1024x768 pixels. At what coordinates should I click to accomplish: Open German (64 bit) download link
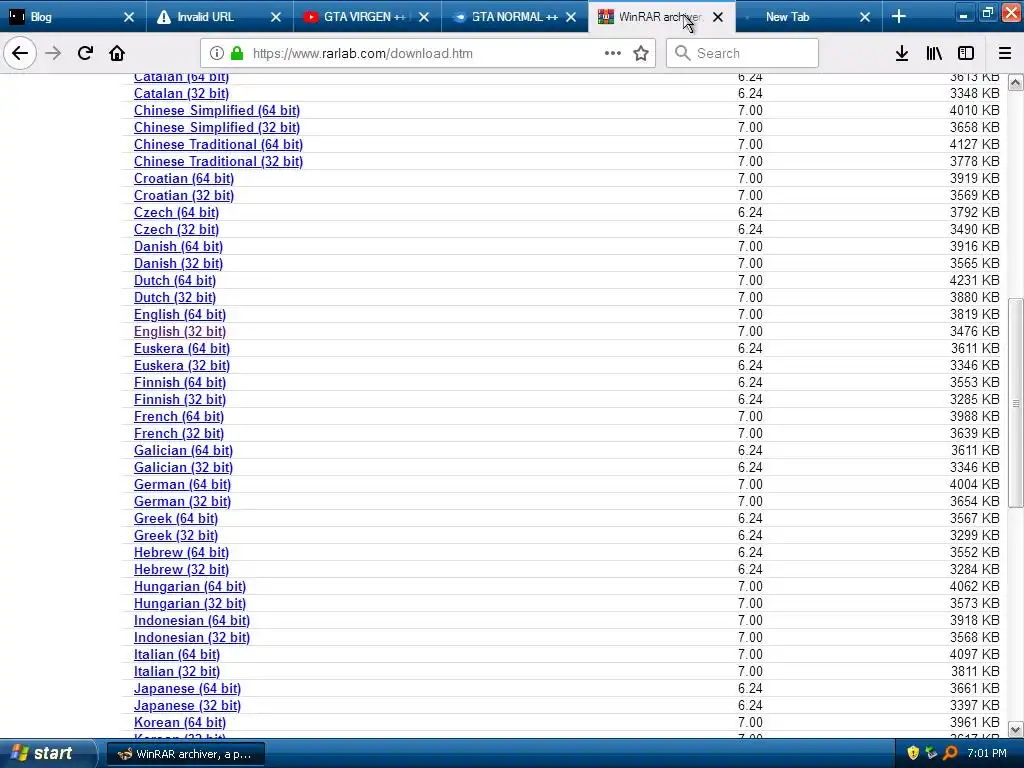pyautogui.click(x=182, y=484)
